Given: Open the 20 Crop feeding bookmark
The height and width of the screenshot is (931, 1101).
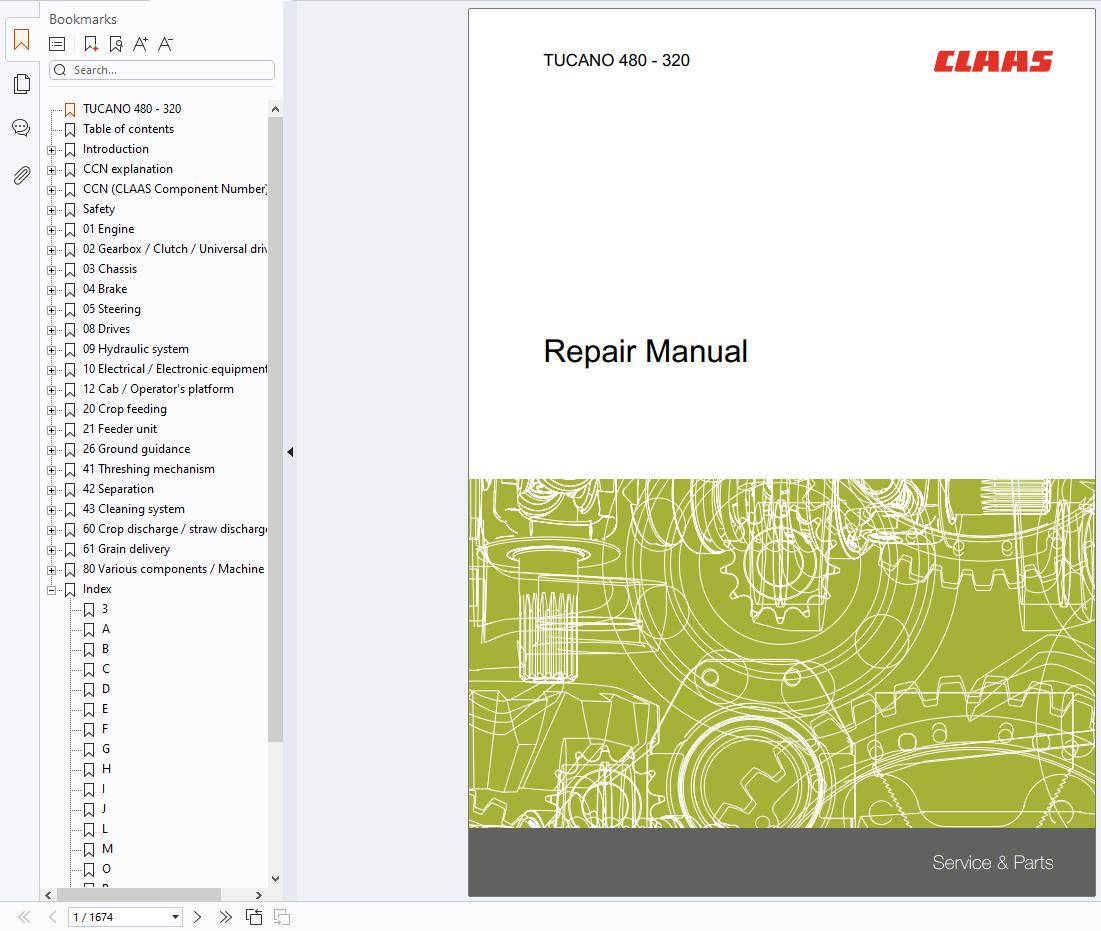Looking at the screenshot, I should (125, 409).
